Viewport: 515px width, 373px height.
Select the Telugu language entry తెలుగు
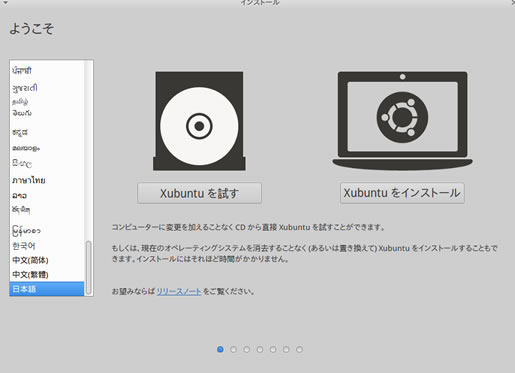pos(47,113)
